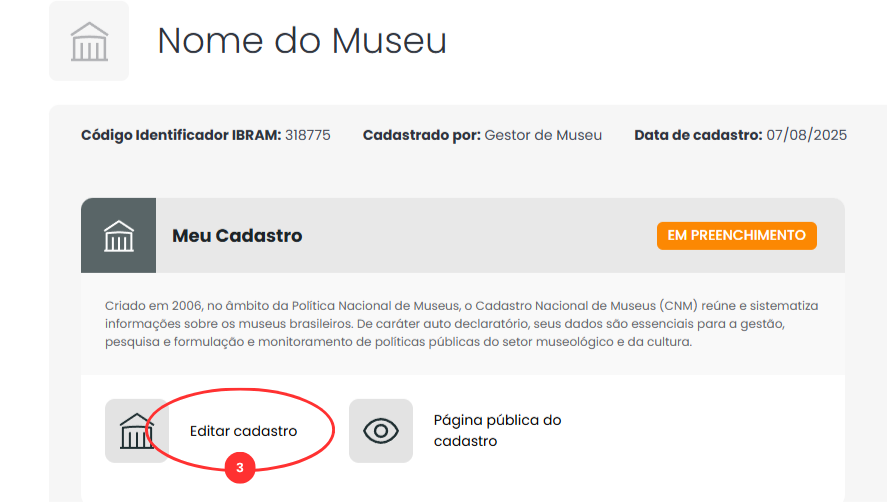Viewport: 887px width, 502px height.
Task: Click the EM PREENCHIMENTO status badge
Action: [x=736, y=236]
